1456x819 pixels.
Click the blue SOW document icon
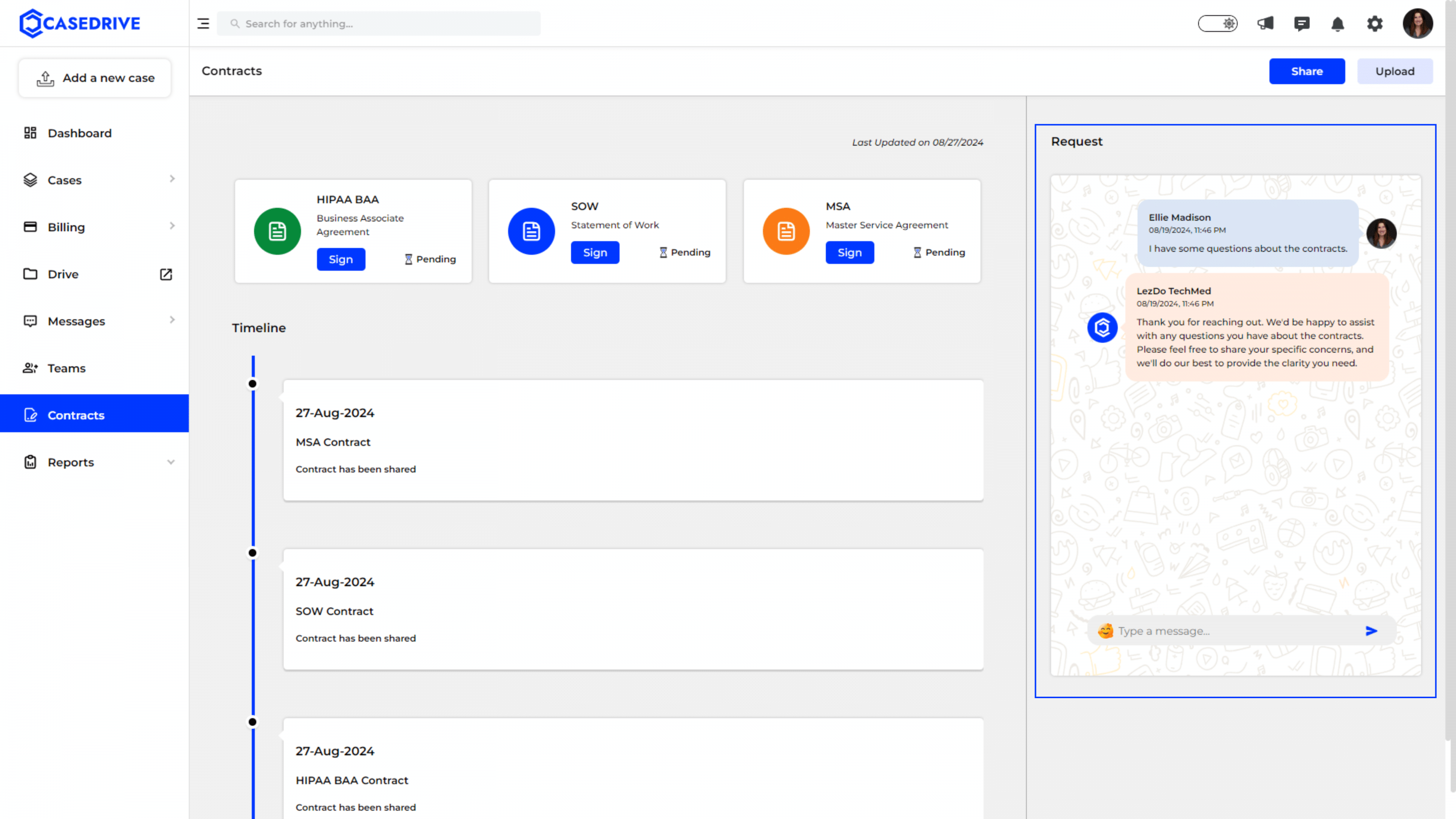tap(531, 231)
